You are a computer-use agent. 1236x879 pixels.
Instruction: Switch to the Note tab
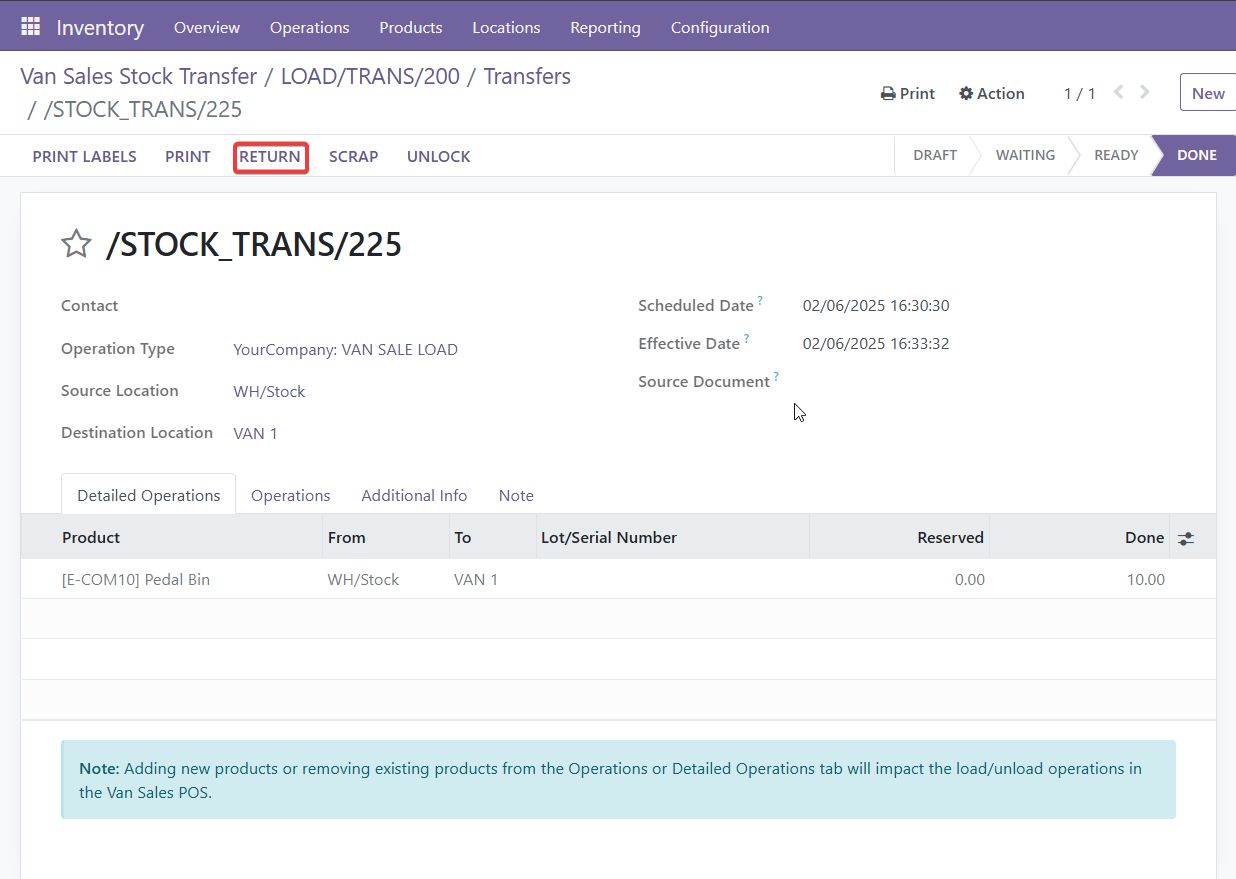point(516,495)
